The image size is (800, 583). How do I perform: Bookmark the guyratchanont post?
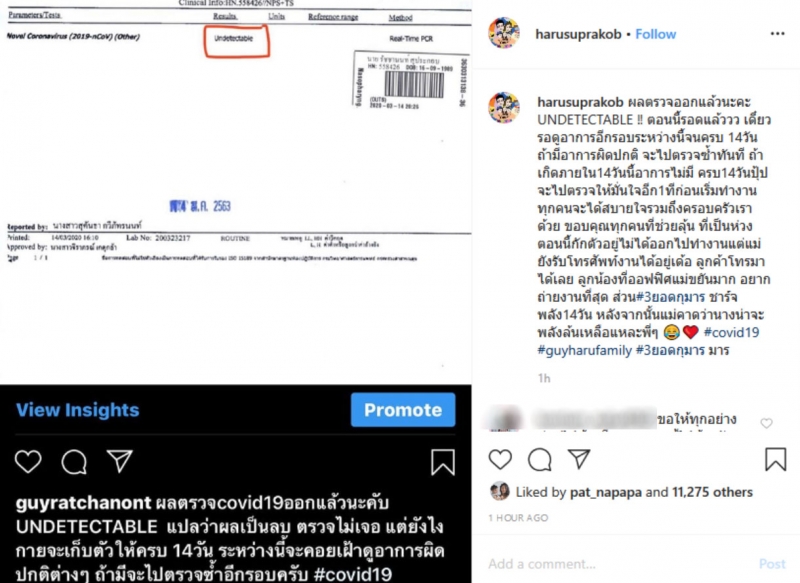point(442,462)
